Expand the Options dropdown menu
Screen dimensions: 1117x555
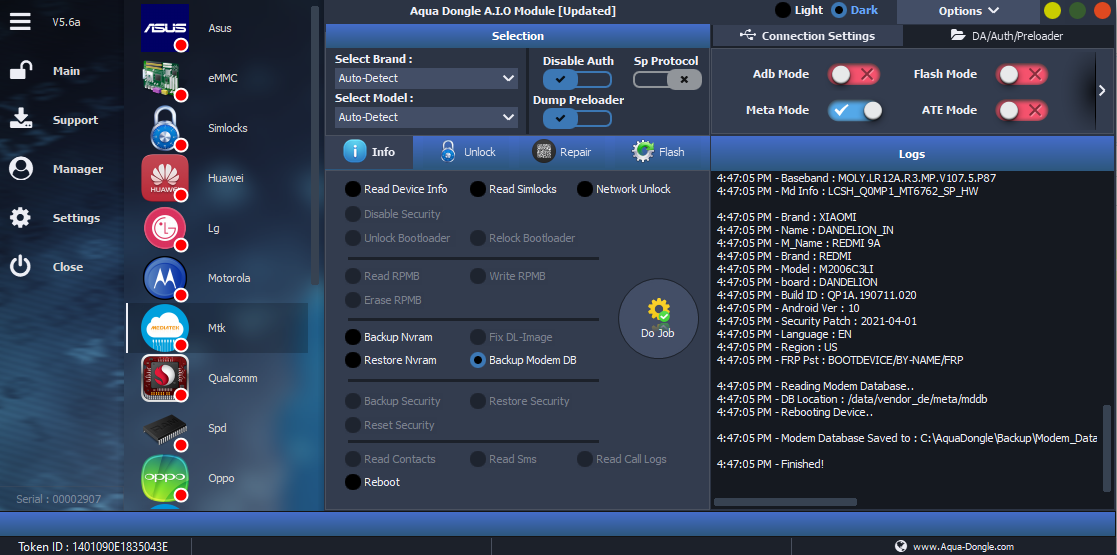pyautogui.click(x=968, y=11)
